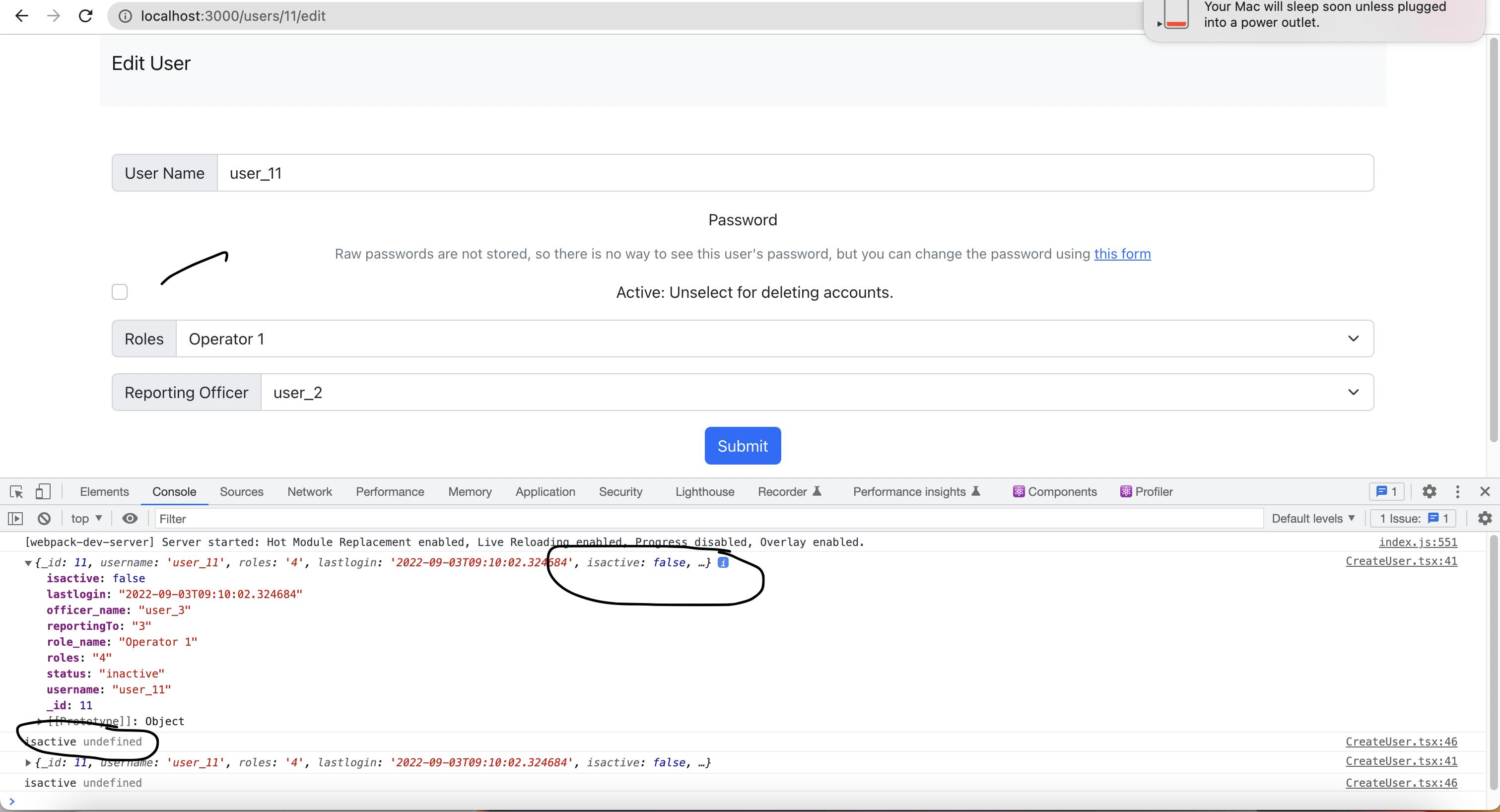Click the Submit button

pos(743,445)
